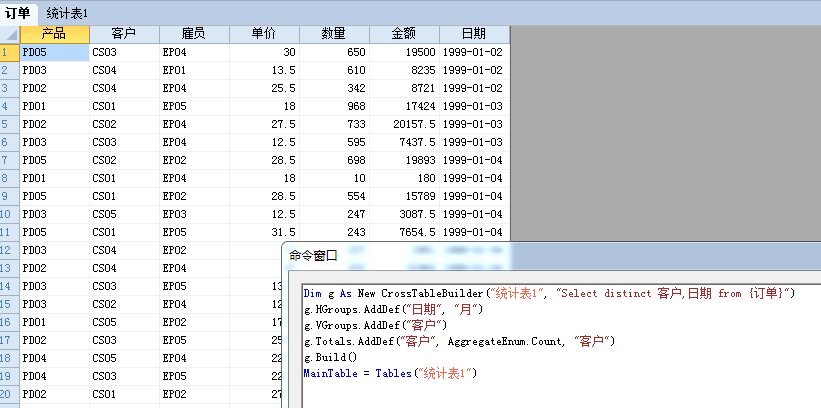
Task: Click employee cell EP03 in row 10
Action: tap(194, 214)
